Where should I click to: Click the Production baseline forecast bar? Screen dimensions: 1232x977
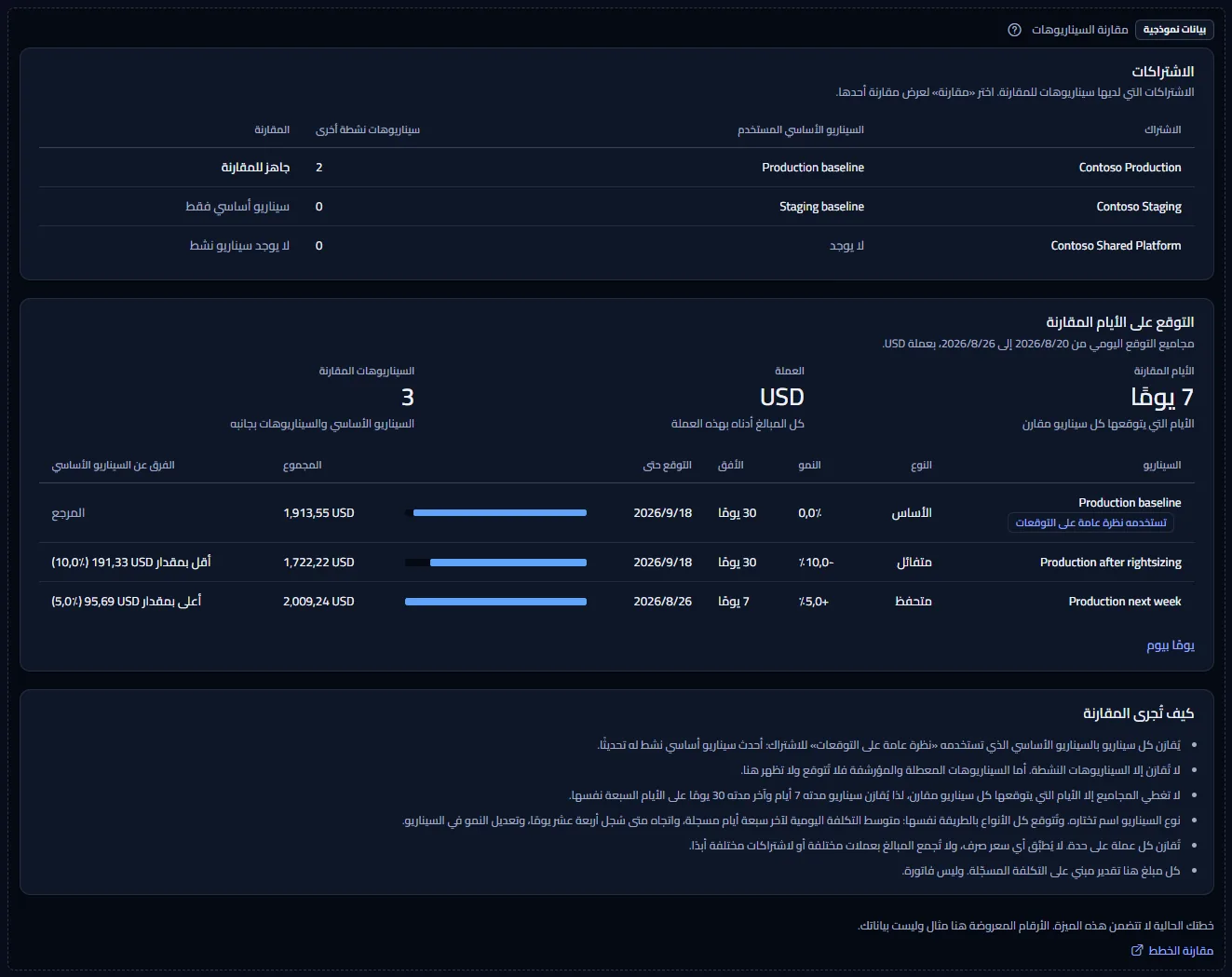point(500,513)
